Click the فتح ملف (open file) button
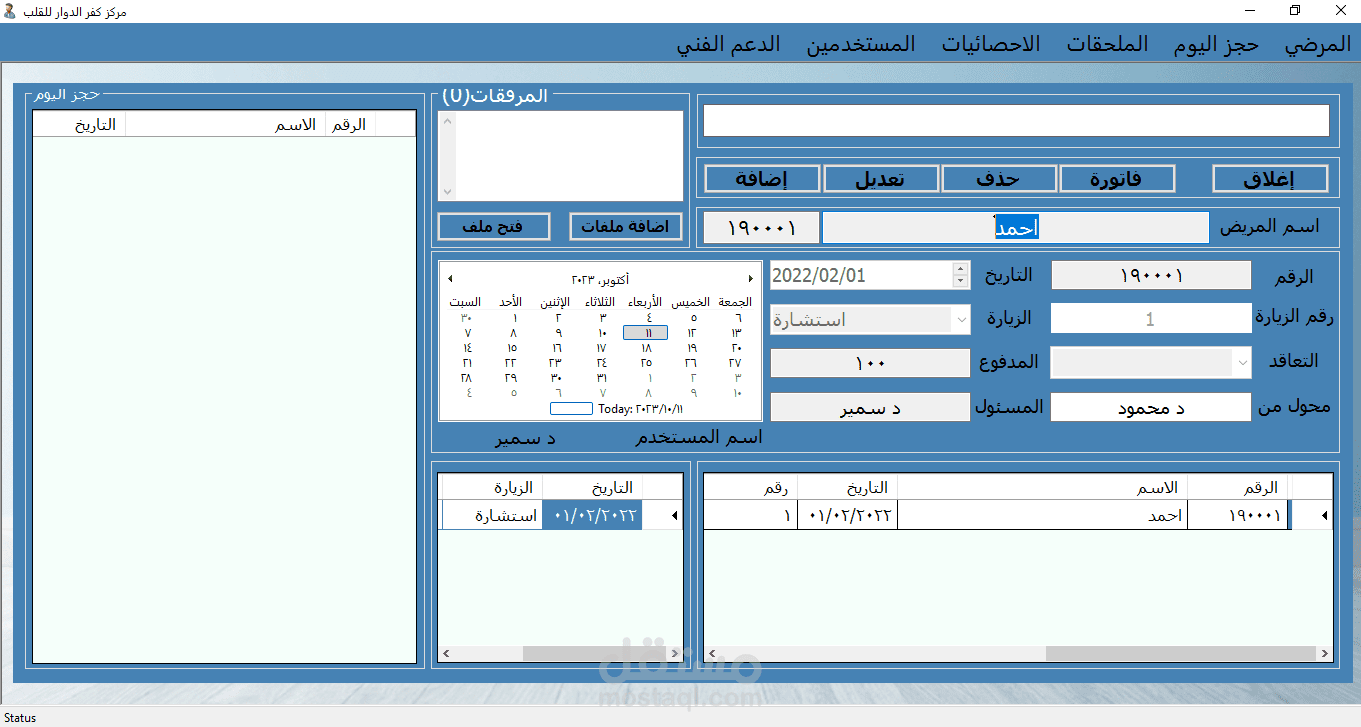This screenshot has width=1361, height=727. tap(494, 227)
